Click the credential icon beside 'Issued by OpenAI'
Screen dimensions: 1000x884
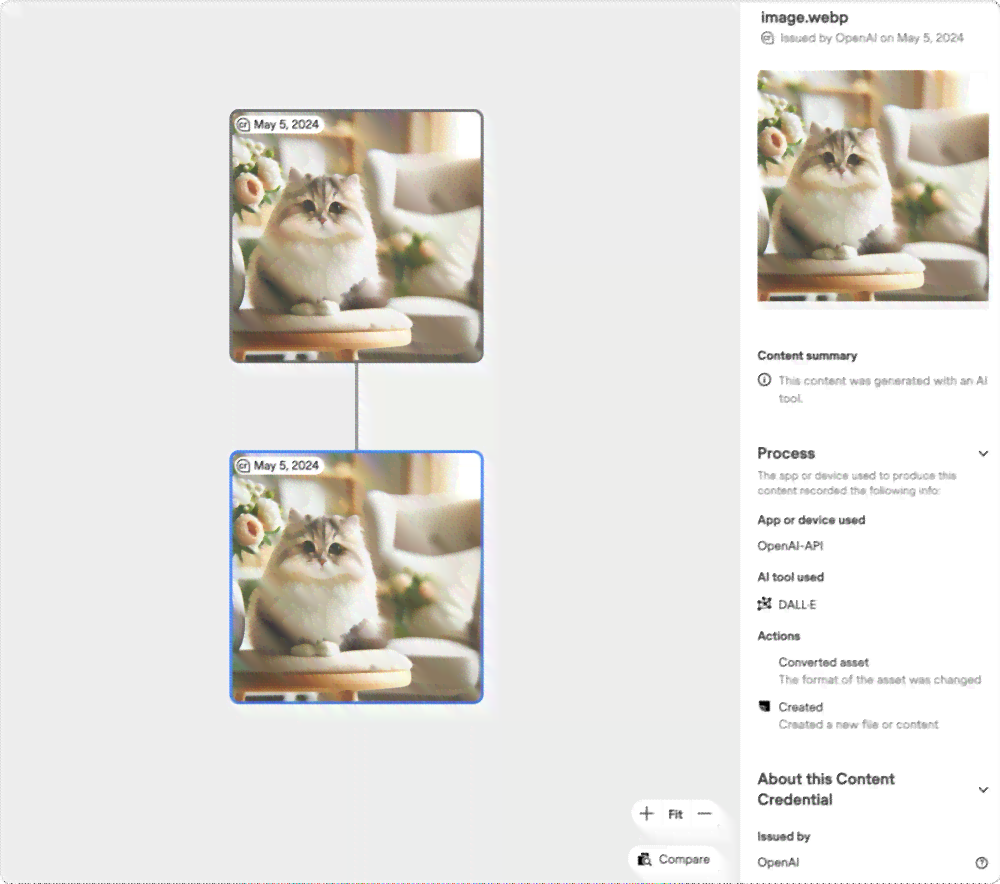[767, 38]
